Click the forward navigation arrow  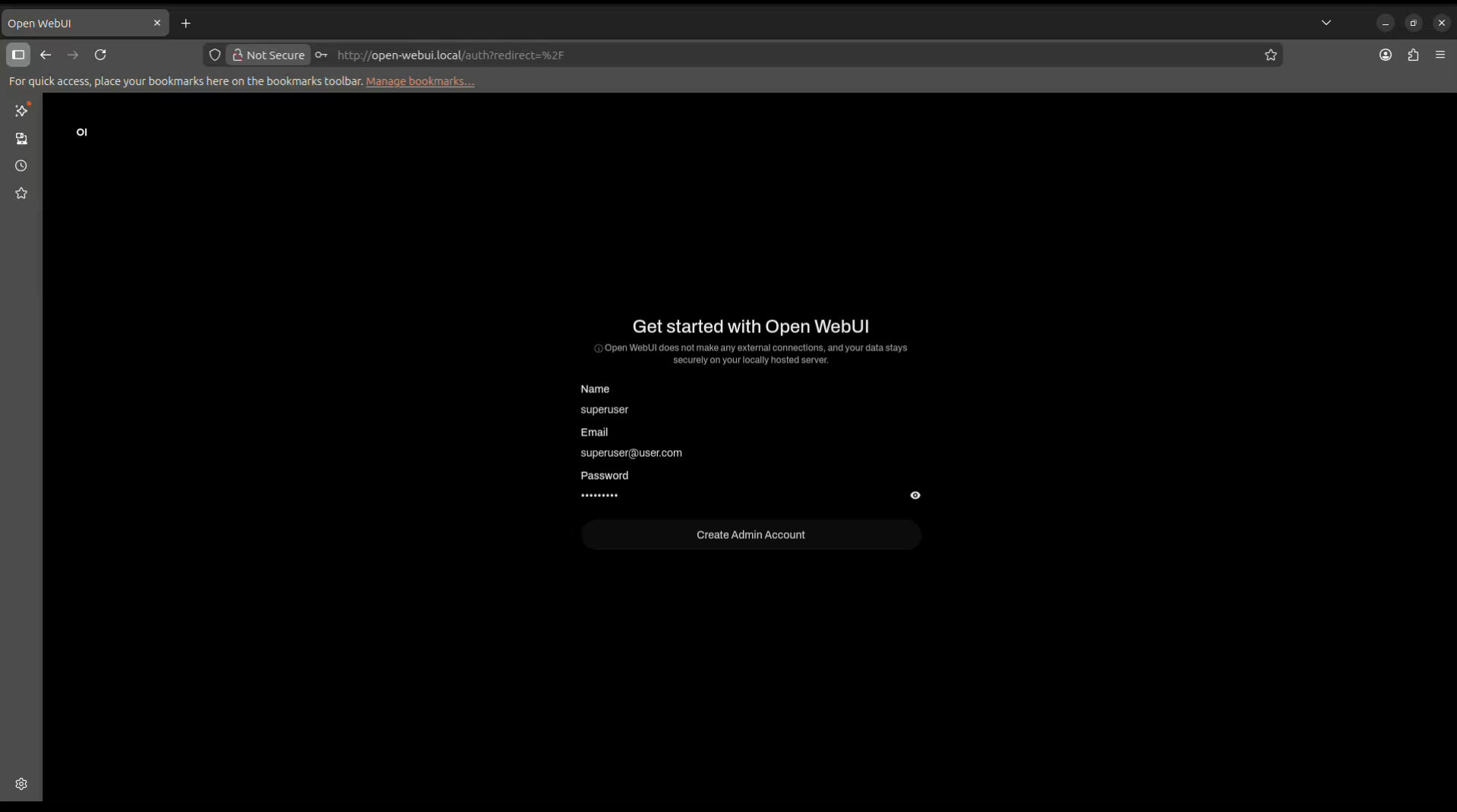73,55
